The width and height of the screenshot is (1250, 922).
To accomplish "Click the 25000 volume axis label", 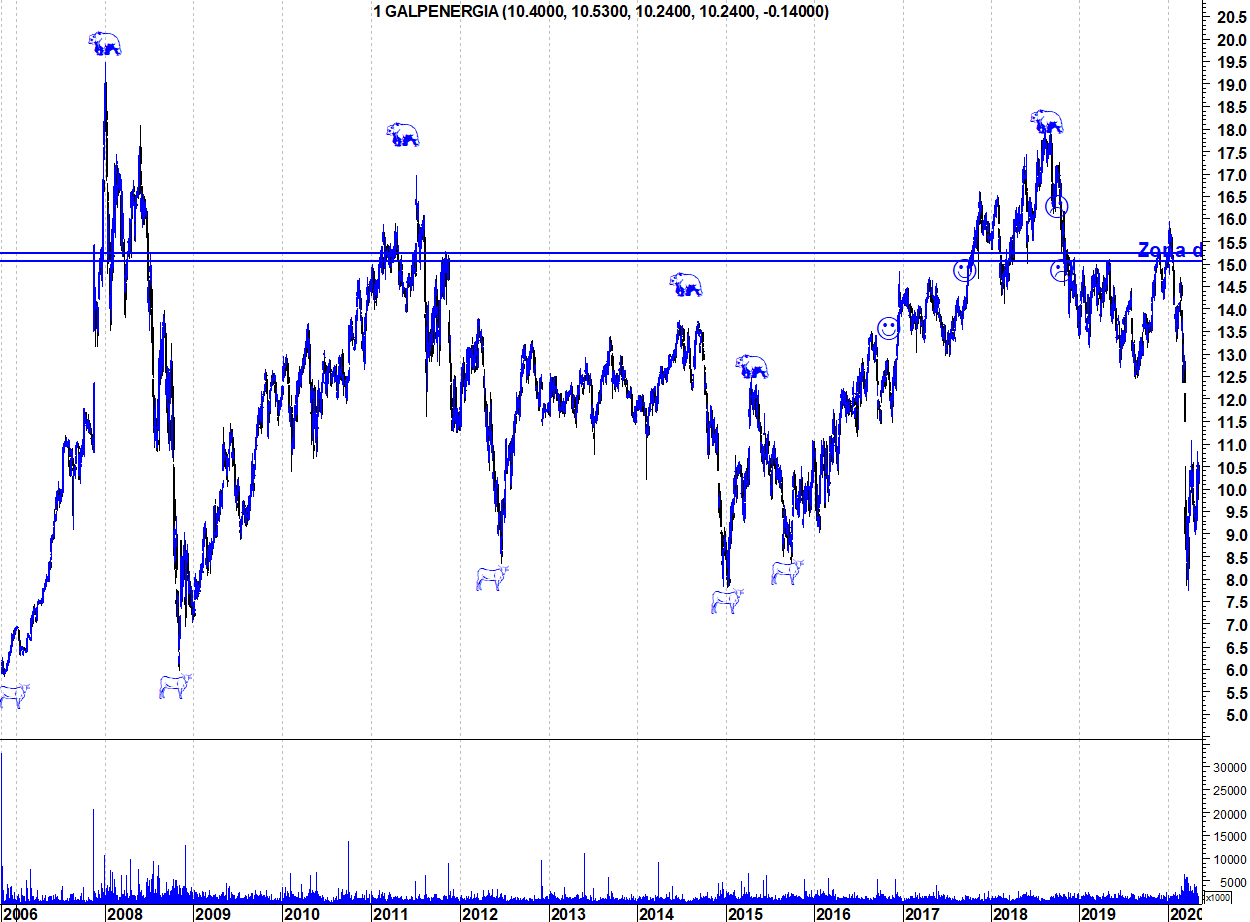I will 1230,791.
